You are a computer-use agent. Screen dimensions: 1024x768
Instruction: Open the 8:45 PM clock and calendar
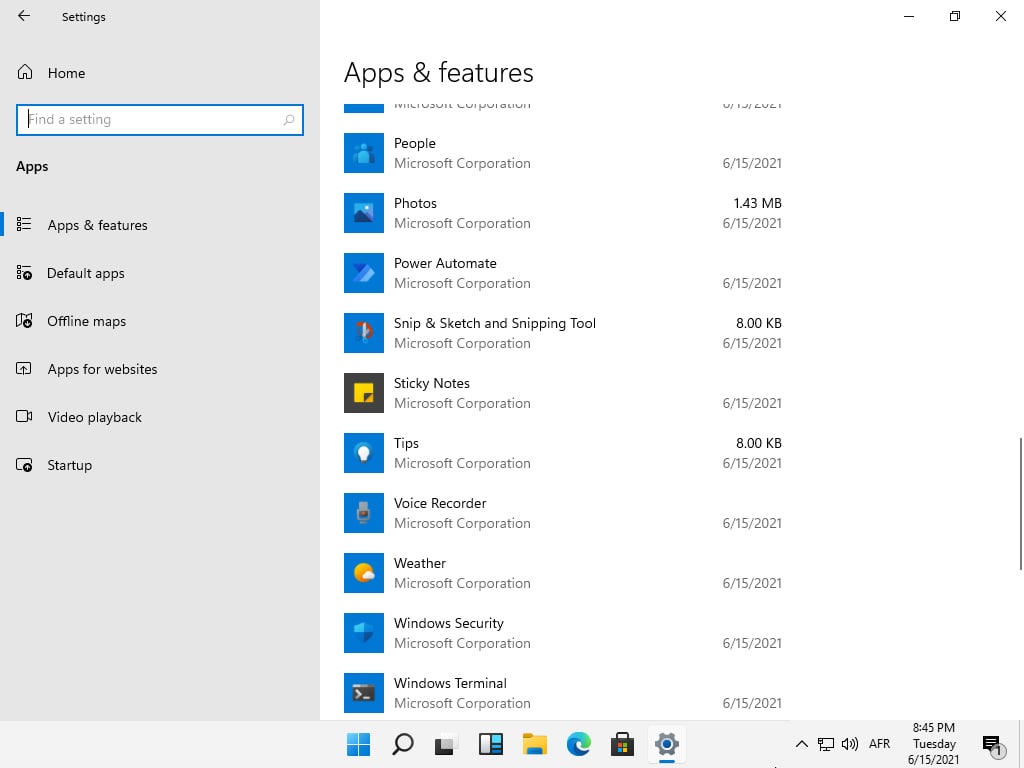tap(933, 744)
